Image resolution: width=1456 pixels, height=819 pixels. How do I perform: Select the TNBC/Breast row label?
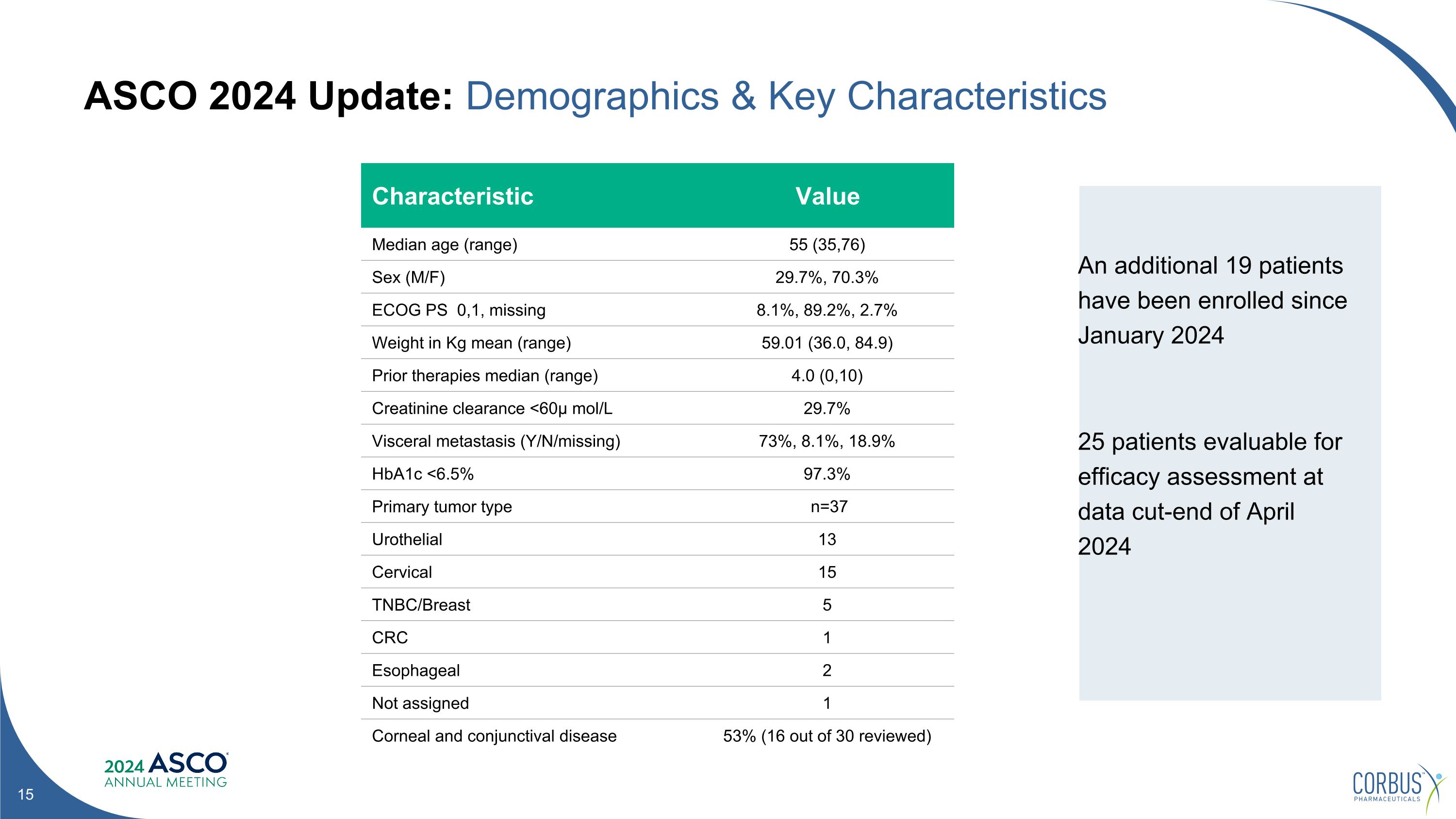coord(420,605)
